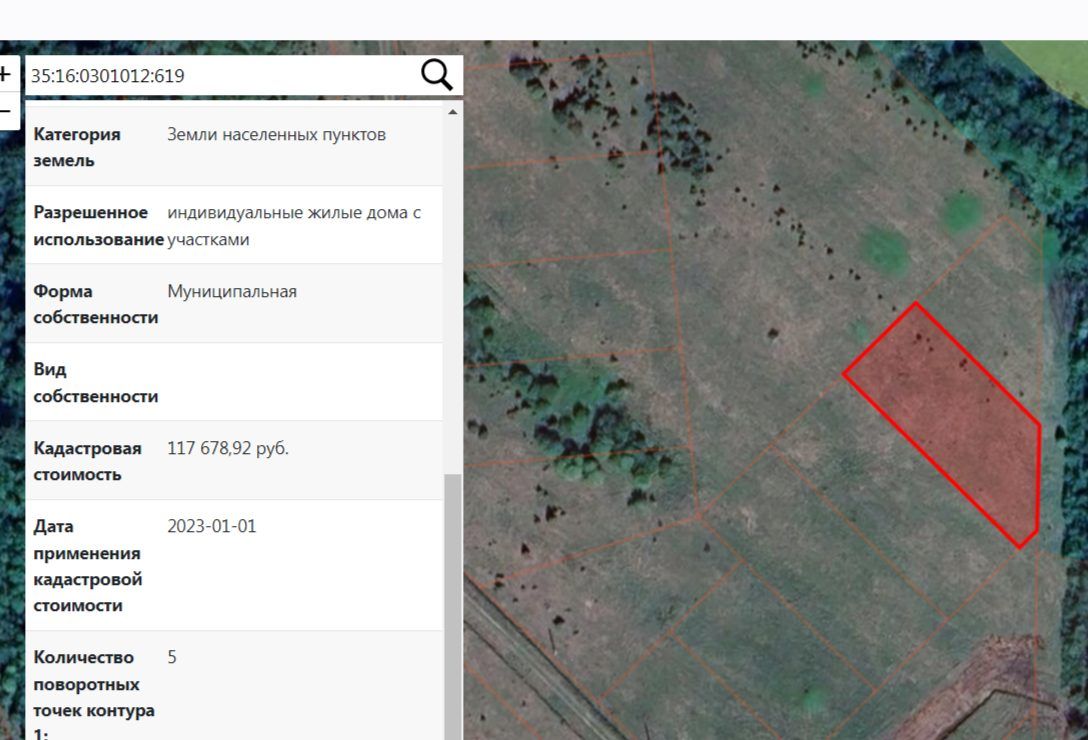The height and width of the screenshot is (740, 1088).
Task: Click the "2023-01-01" date value
Action: click(x=212, y=526)
